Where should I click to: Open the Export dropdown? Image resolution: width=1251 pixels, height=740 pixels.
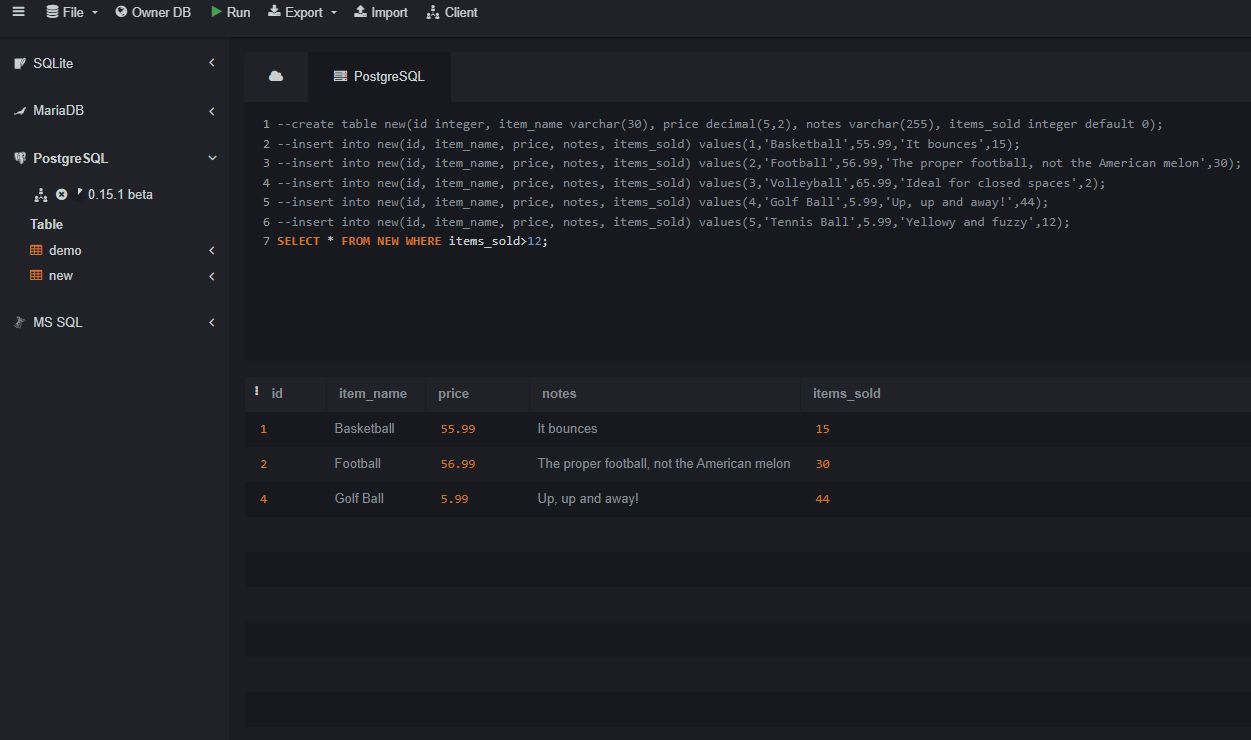[302, 12]
